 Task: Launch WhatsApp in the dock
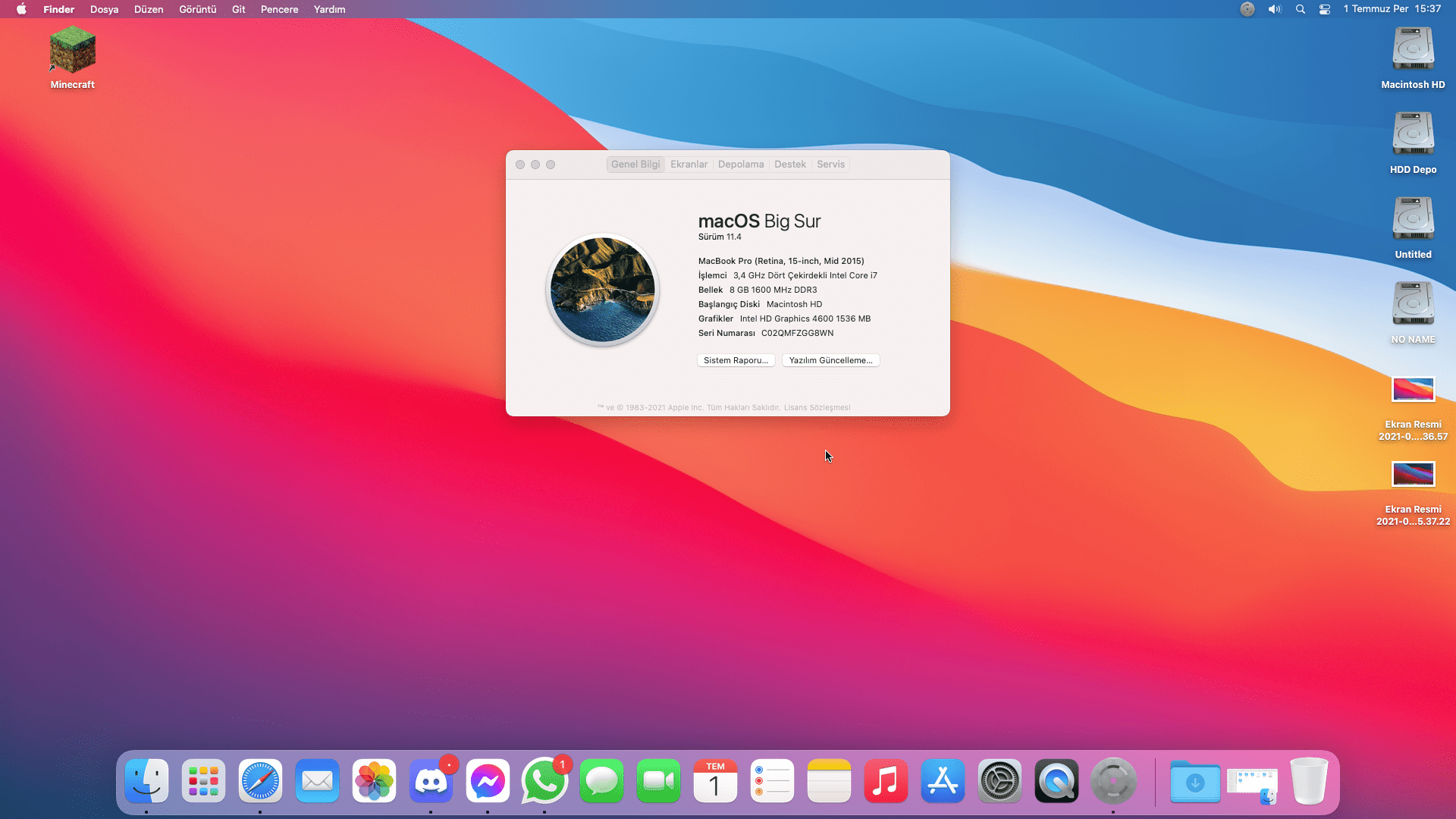point(544,781)
